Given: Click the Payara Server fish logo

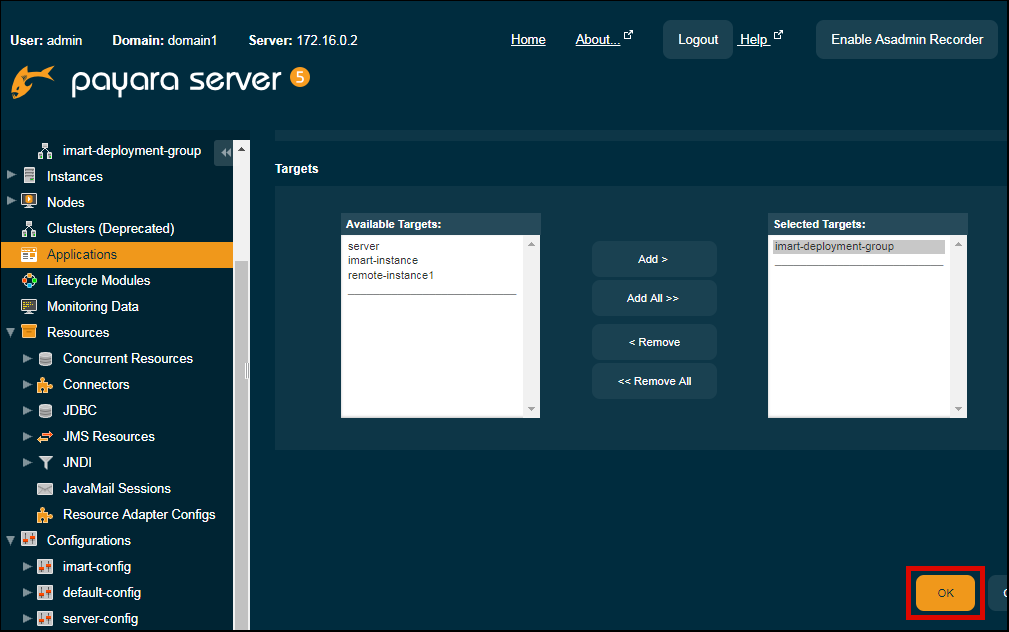Looking at the screenshot, I should pos(32,82).
